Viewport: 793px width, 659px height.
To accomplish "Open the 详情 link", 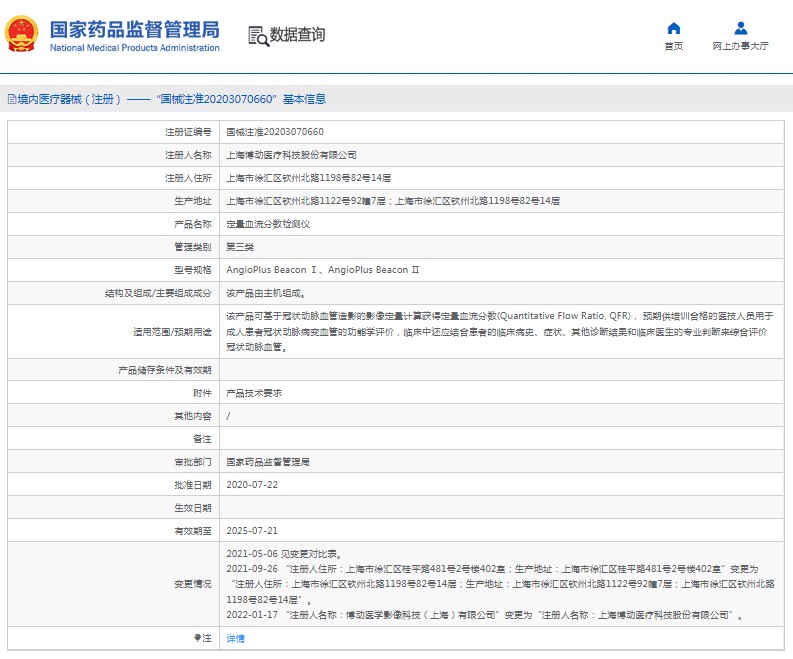I will [235, 638].
